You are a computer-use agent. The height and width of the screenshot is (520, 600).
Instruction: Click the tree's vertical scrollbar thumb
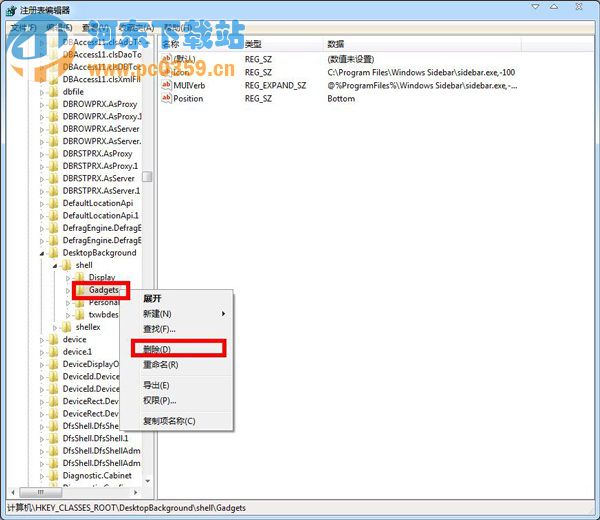point(147,176)
